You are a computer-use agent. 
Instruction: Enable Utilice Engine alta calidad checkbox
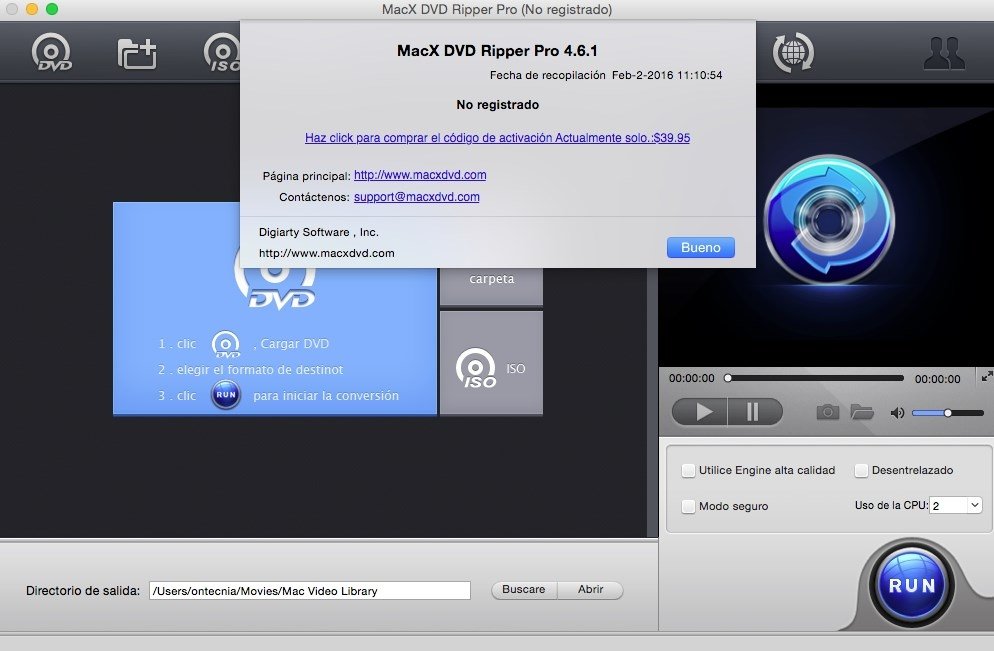pyautogui.click(x=688, y=470)
